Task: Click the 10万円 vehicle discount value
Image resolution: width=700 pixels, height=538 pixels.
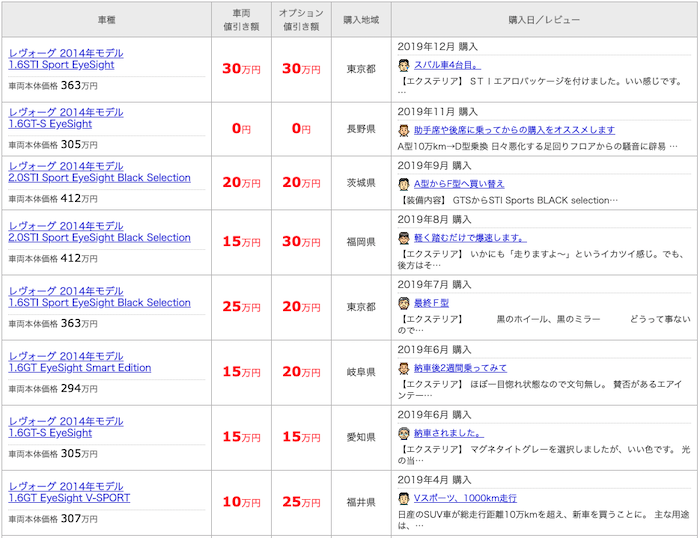Action: tap(242, 502)
